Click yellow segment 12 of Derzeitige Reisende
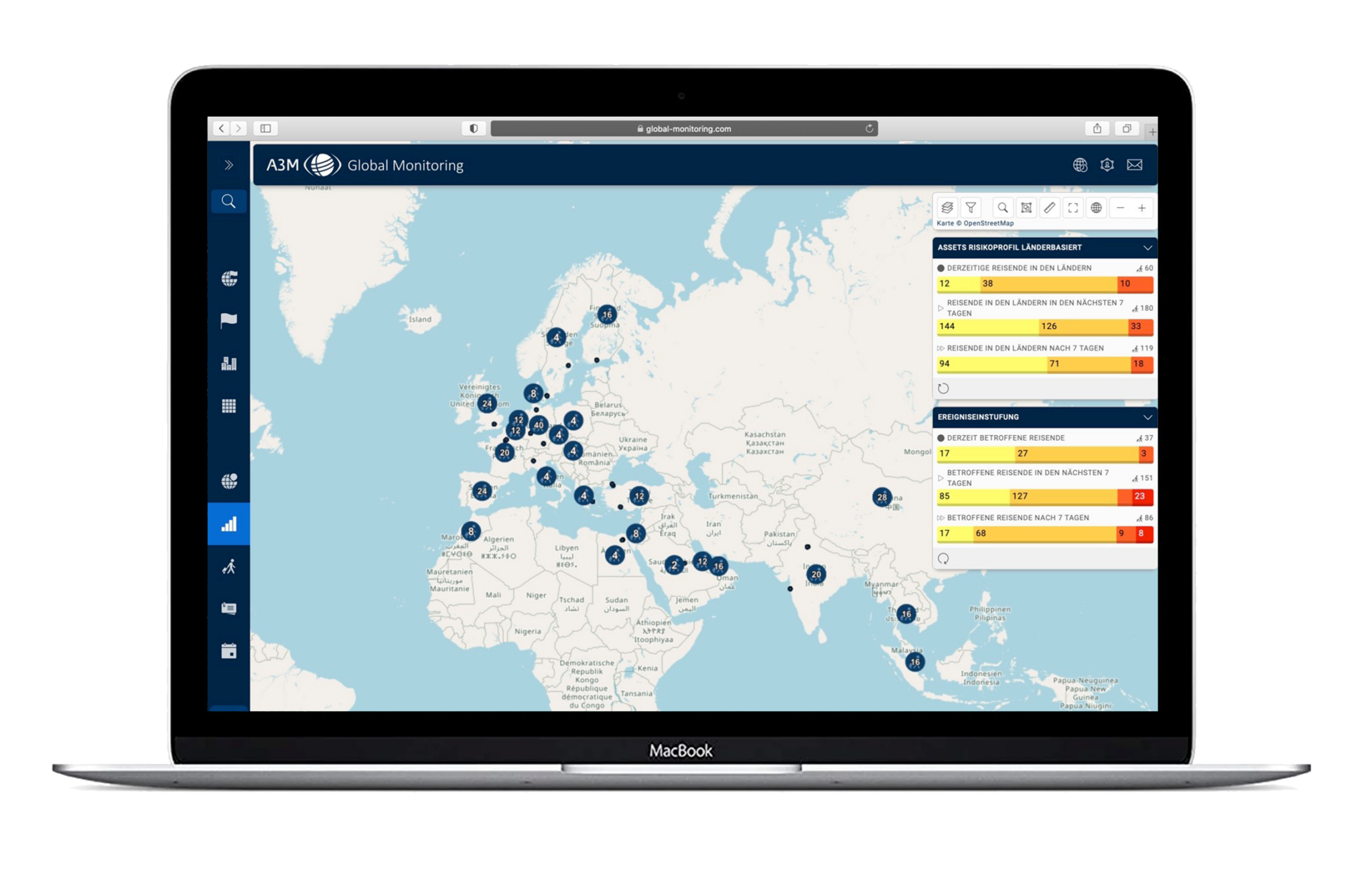Viewport: 1372px width, 890px height. click(x=958, y=283)
